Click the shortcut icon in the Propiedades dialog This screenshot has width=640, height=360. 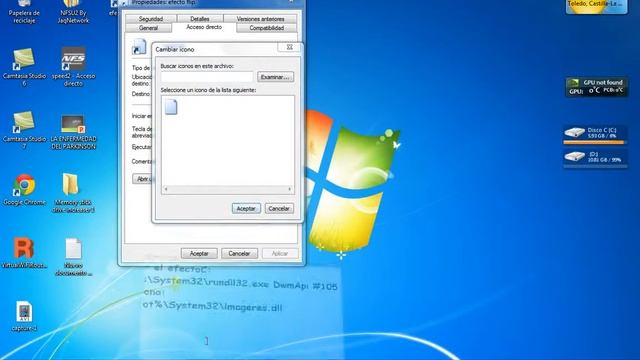click(139, 47)
